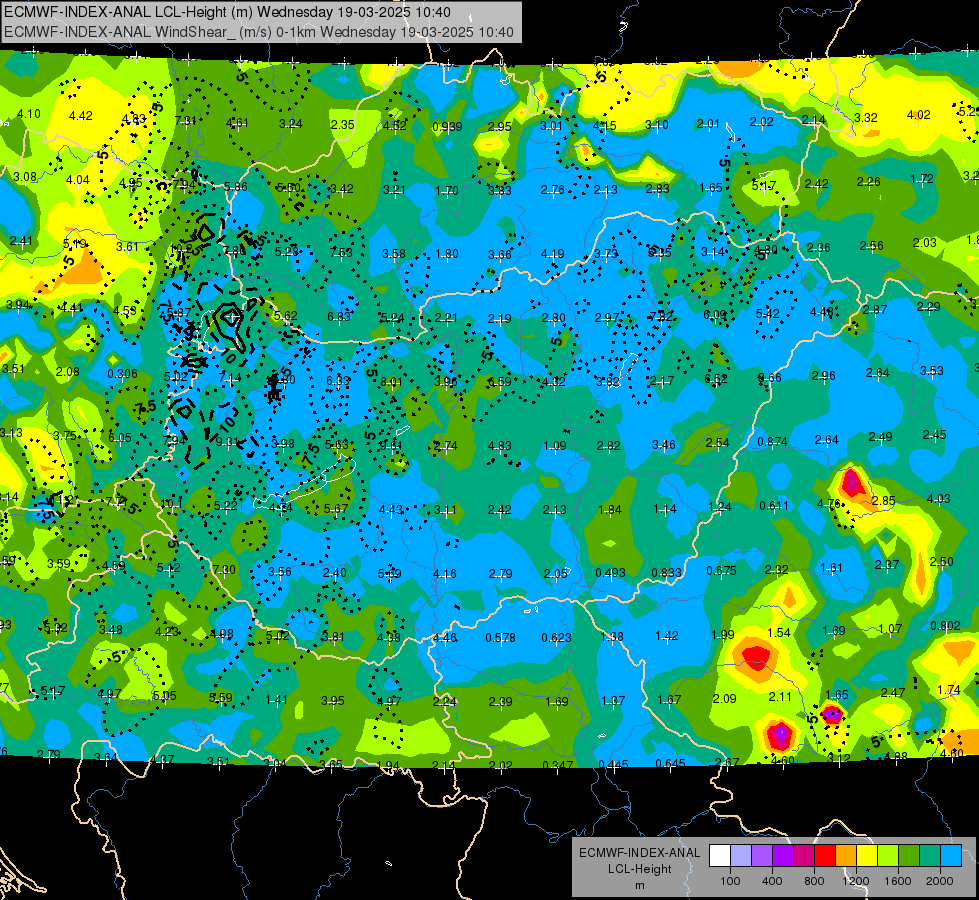Screen dimensions: 979x900
Task: Click the legend scale value 100
Action: tap(730, 881)
